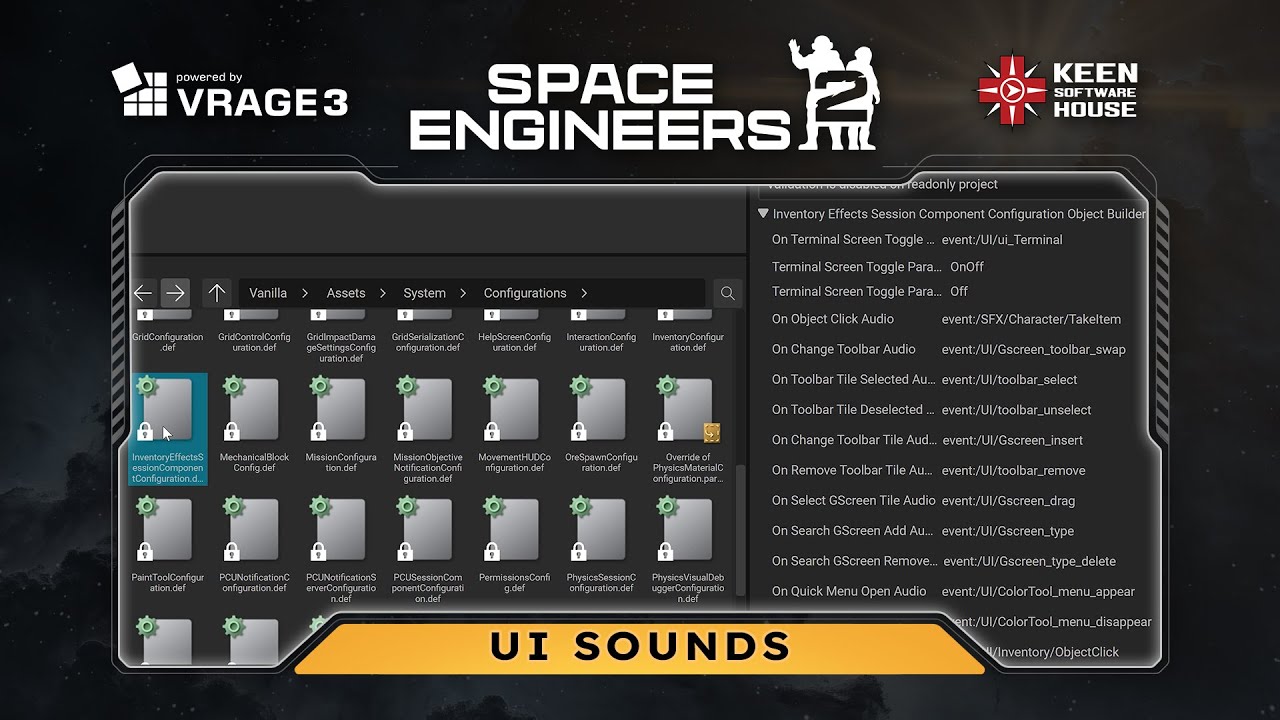Select InventoryEffectsSessionComponentConfiguration file icon
This screenshot has height=720, width=1280.
165,410
